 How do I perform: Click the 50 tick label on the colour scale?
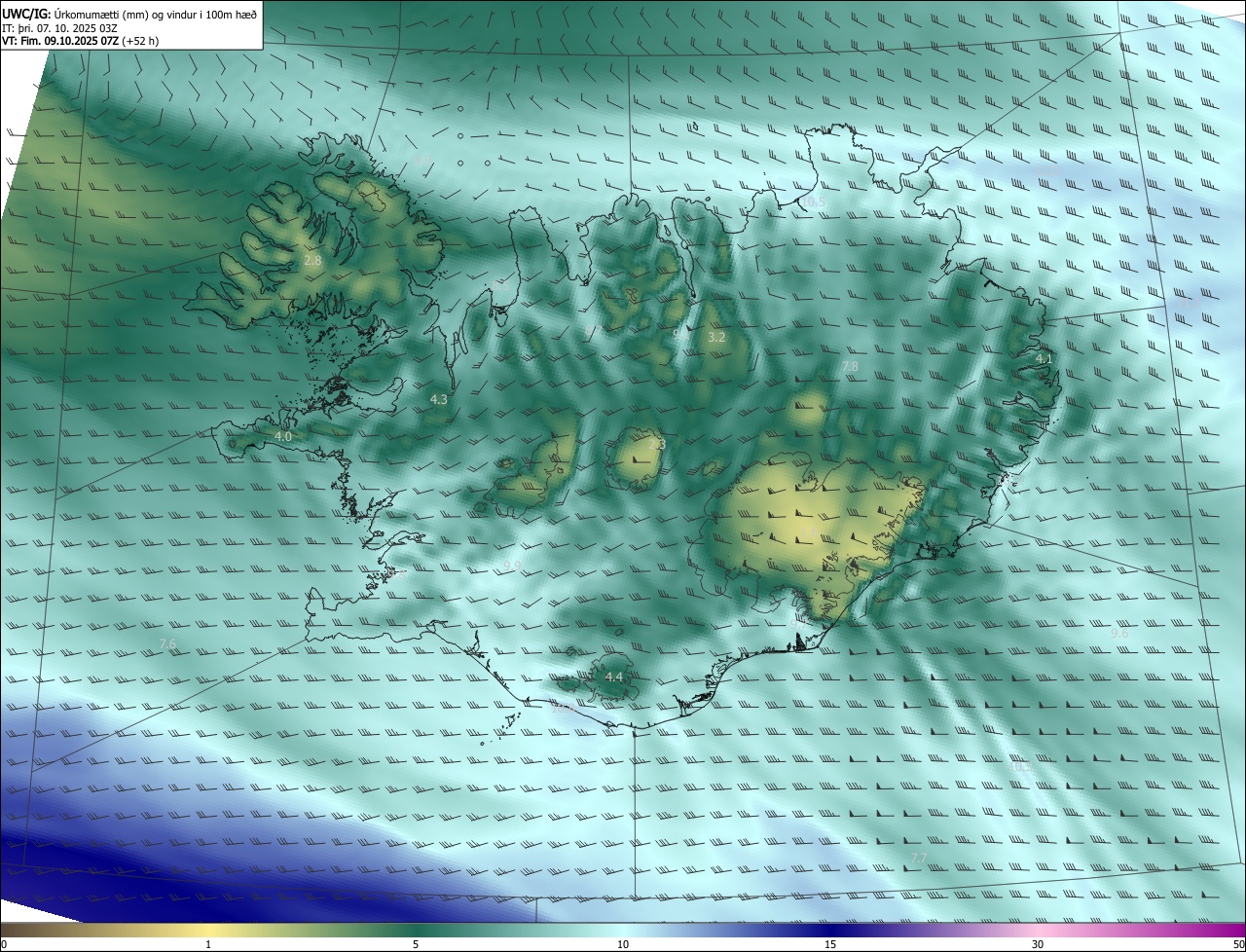click(x=1237, y=945)
